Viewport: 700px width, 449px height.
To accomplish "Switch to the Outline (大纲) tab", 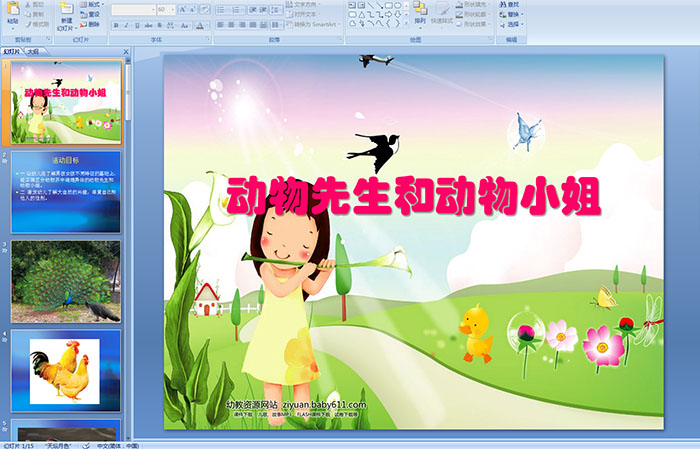I will 33,50.
